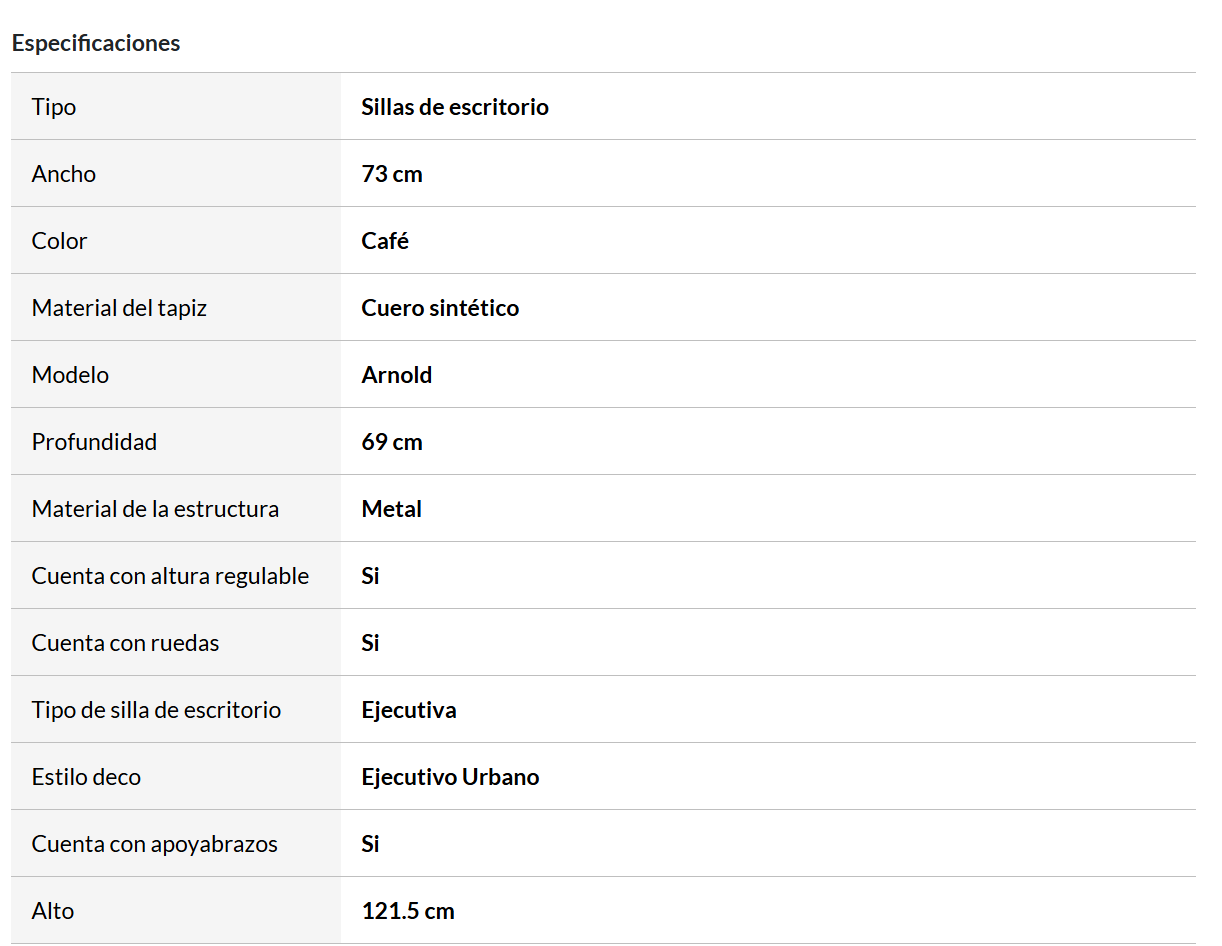Select the 121.5 cm height value
Image resolution: width=1222 pixels, height=946 pixels.
408,911
